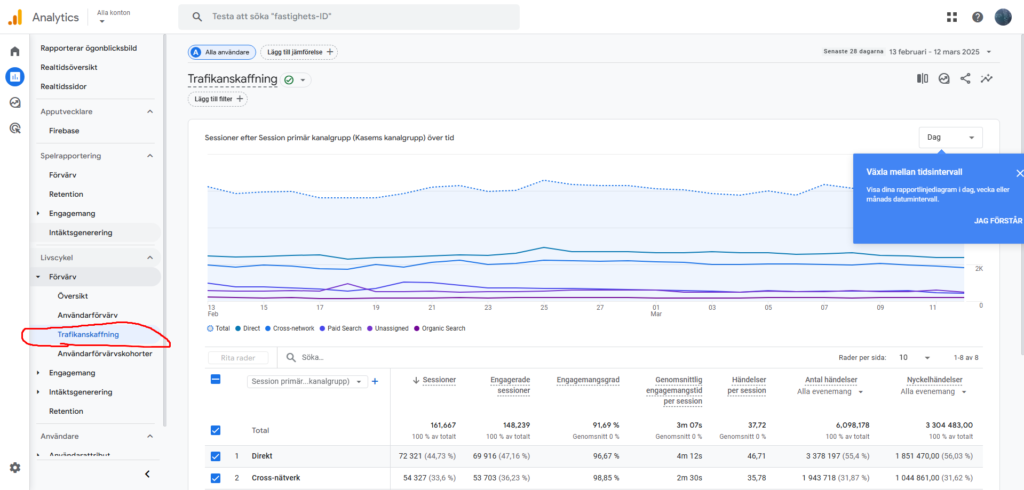
Task: Open Realtidsöversikt in sidebar
Action: tap(69, 67)
